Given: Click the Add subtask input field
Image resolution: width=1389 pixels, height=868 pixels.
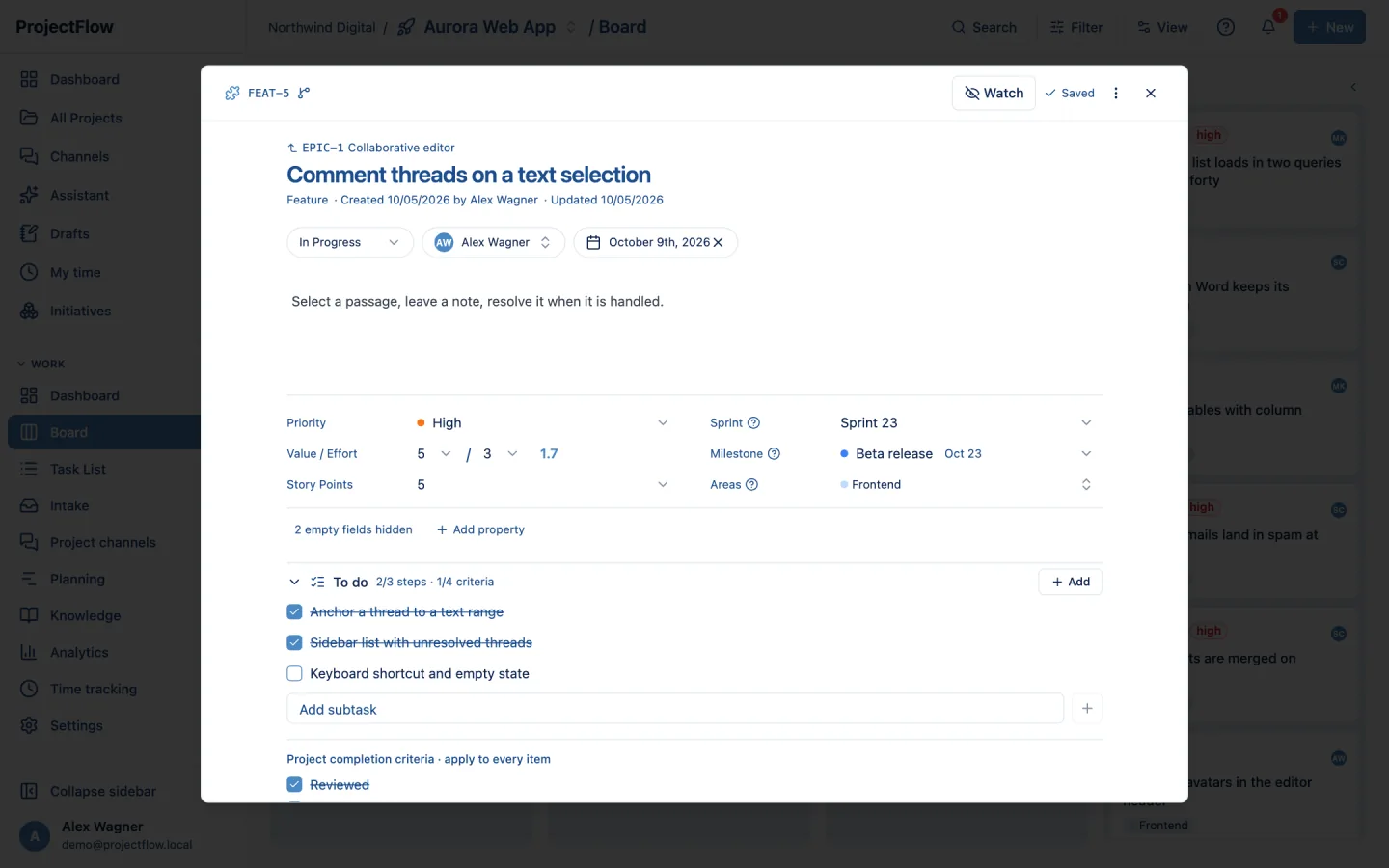Looking at the screenshot, I should click(675, 709).
